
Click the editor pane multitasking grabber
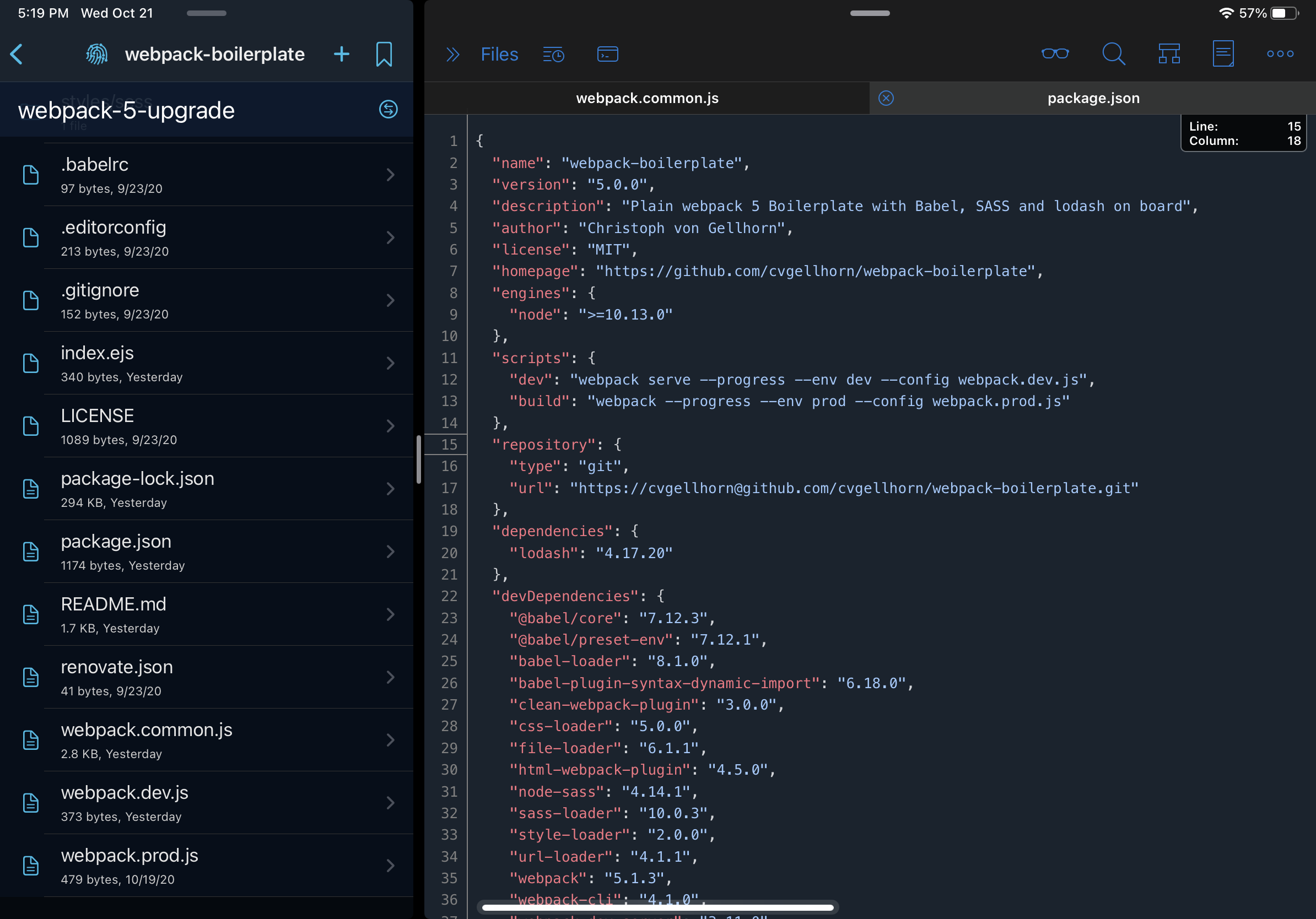point(870,13)
